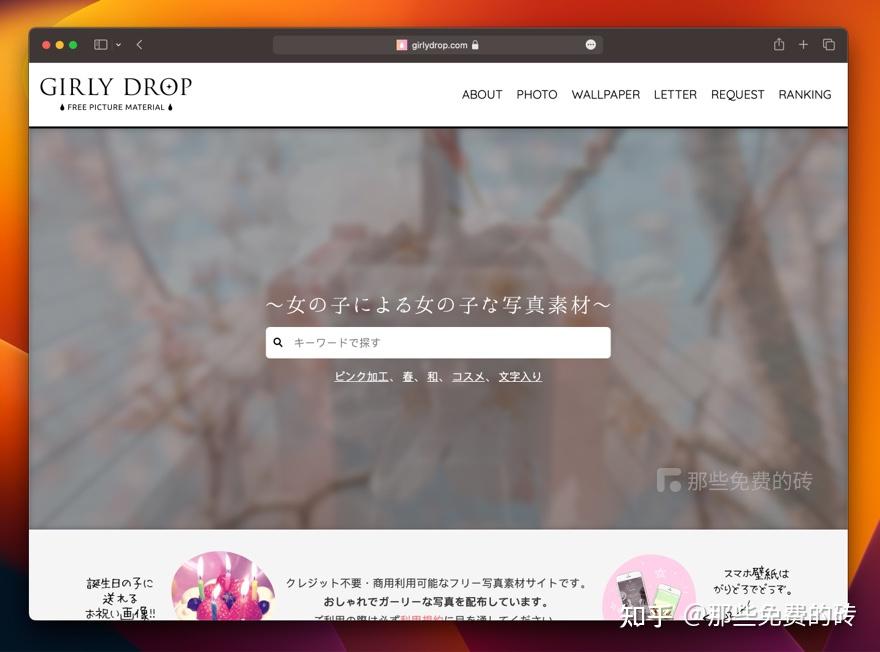Viewport: 880px width, 652px height.
Task: Show tab overview using the overlapping squares icon
Action: 829,44
